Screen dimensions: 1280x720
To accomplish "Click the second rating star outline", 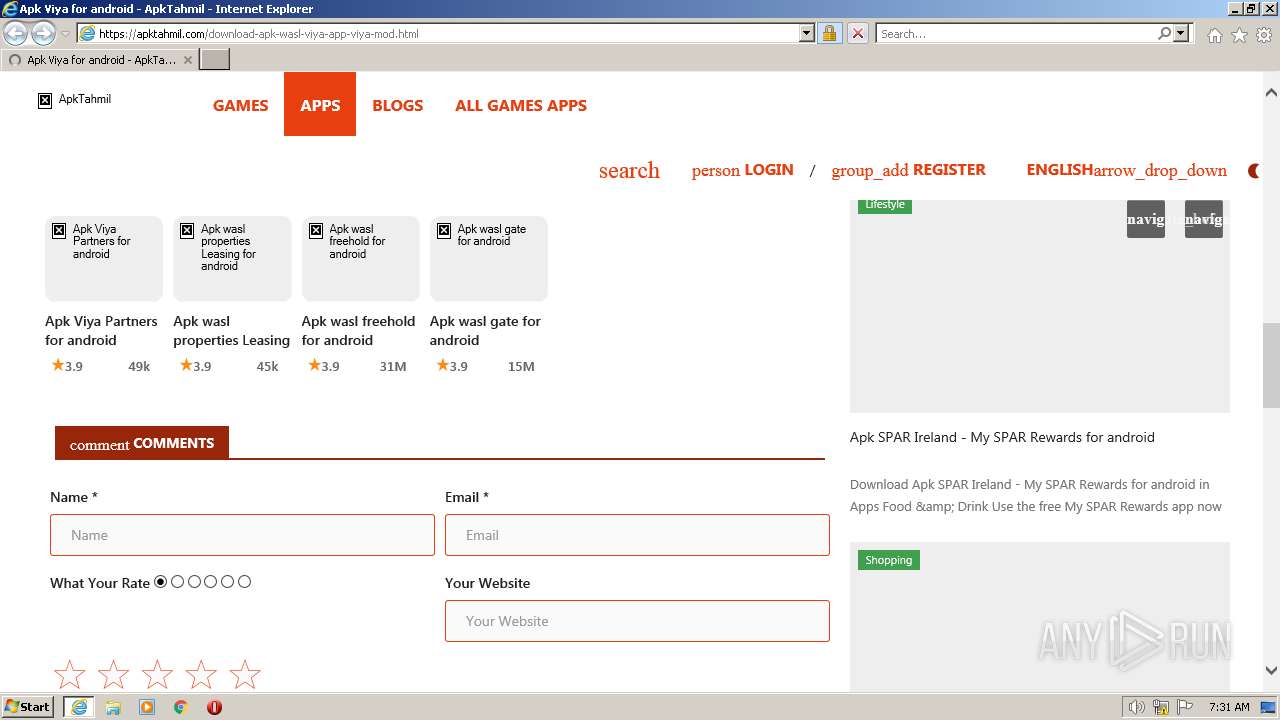I will [113, 675].
